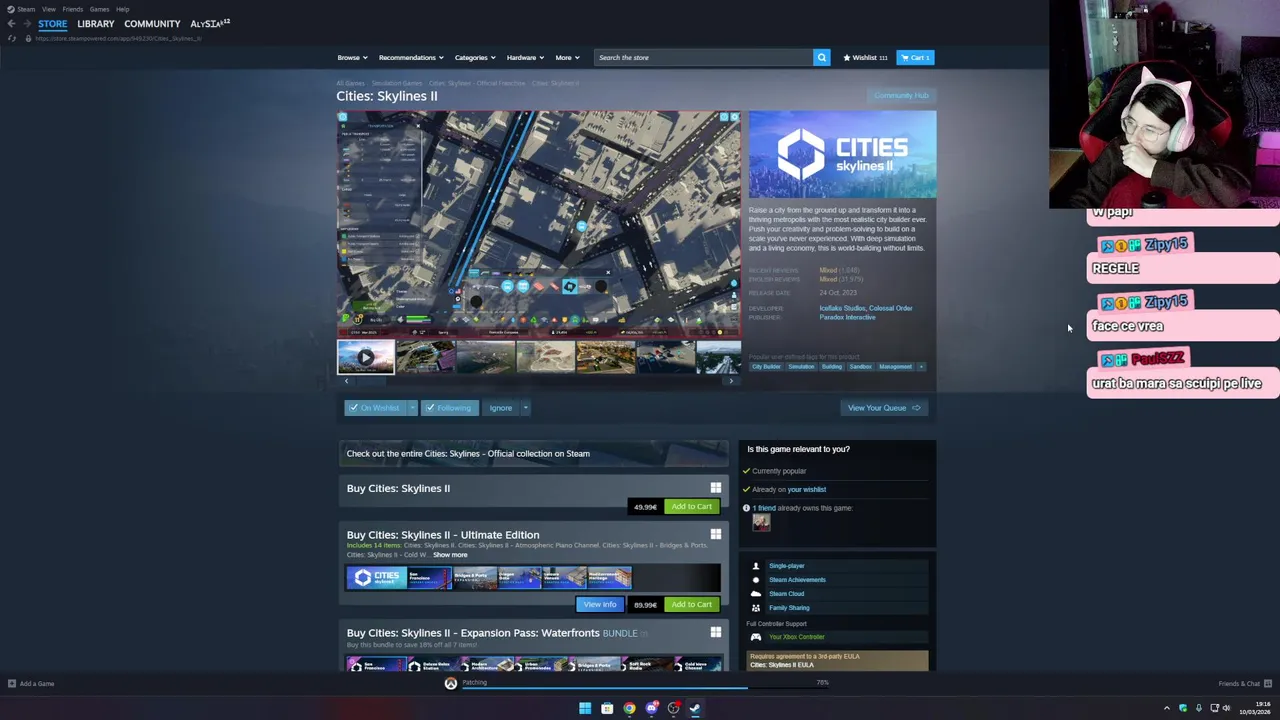The height and width of the screenshot is (720, 1280).
Task: Click the store search magnifier icon
Action: click(x=822, y=57)
